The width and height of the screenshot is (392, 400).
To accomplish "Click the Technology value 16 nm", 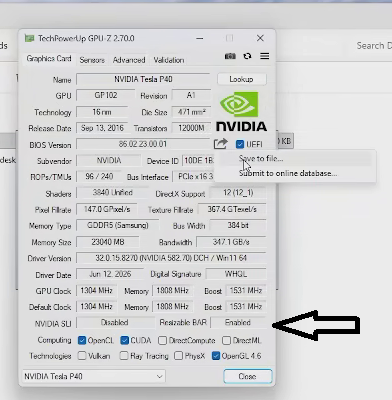I will [x=102, y=112].
